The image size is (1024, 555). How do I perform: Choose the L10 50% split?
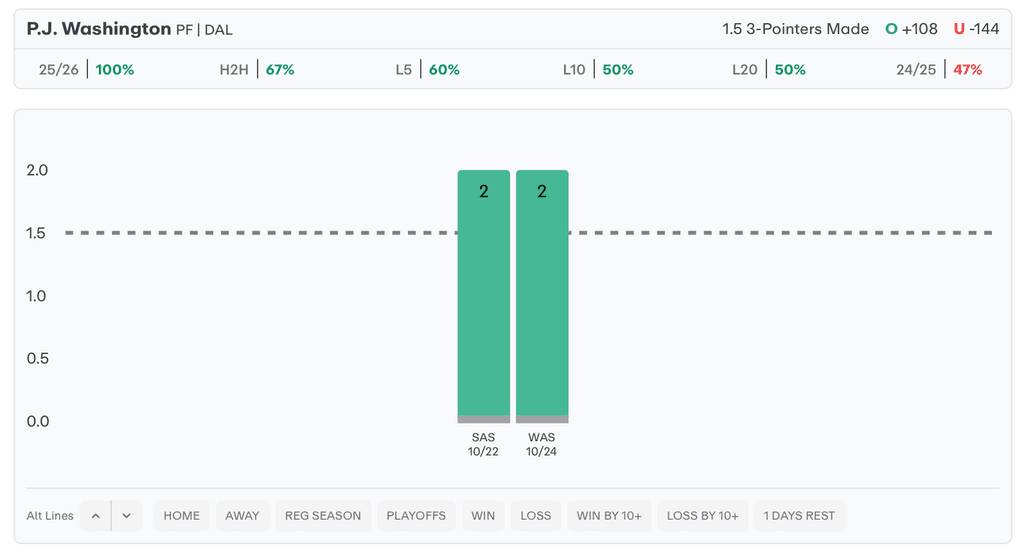pos(598,70)
